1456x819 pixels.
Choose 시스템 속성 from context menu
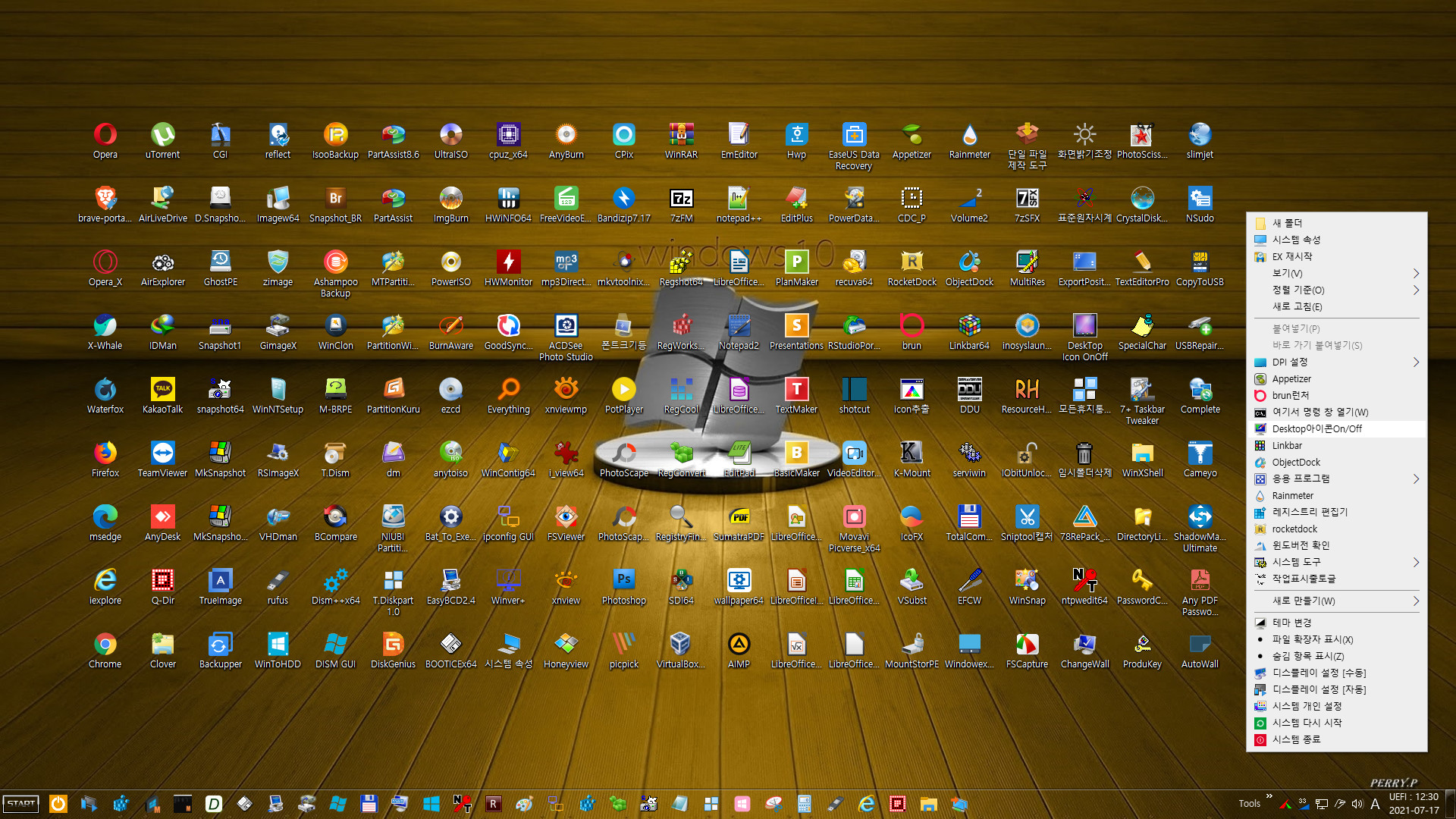coord(1336,240)
